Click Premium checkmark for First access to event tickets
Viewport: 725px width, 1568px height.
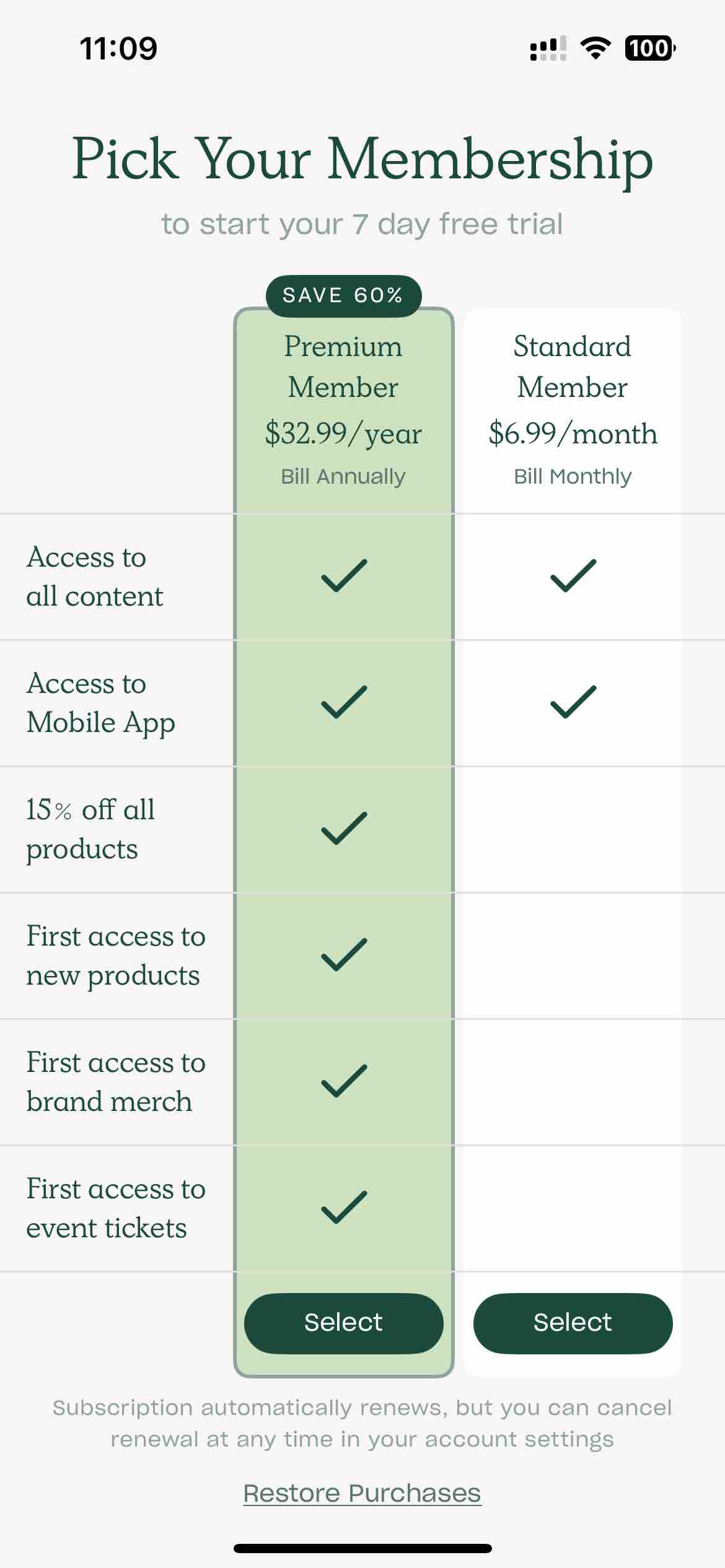pos(344,1208)
